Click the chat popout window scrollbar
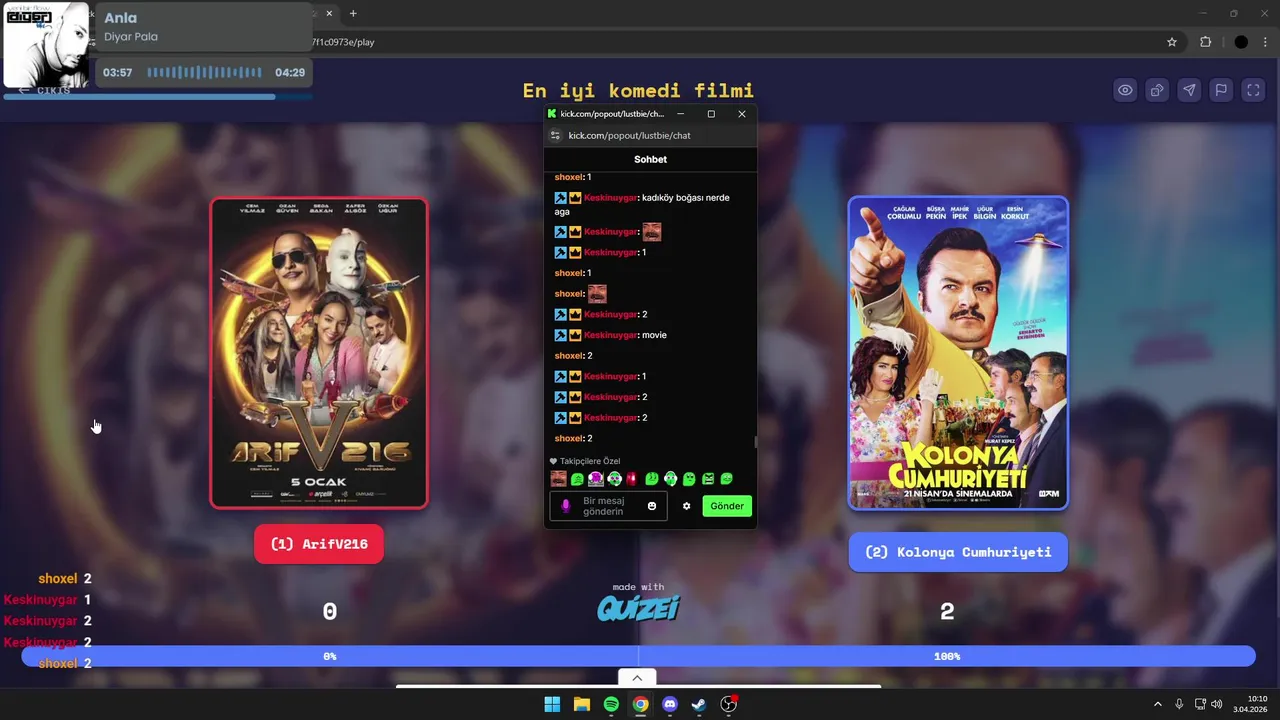The image size is (1280, 720). pyautogui.click(x=755, y=441)
